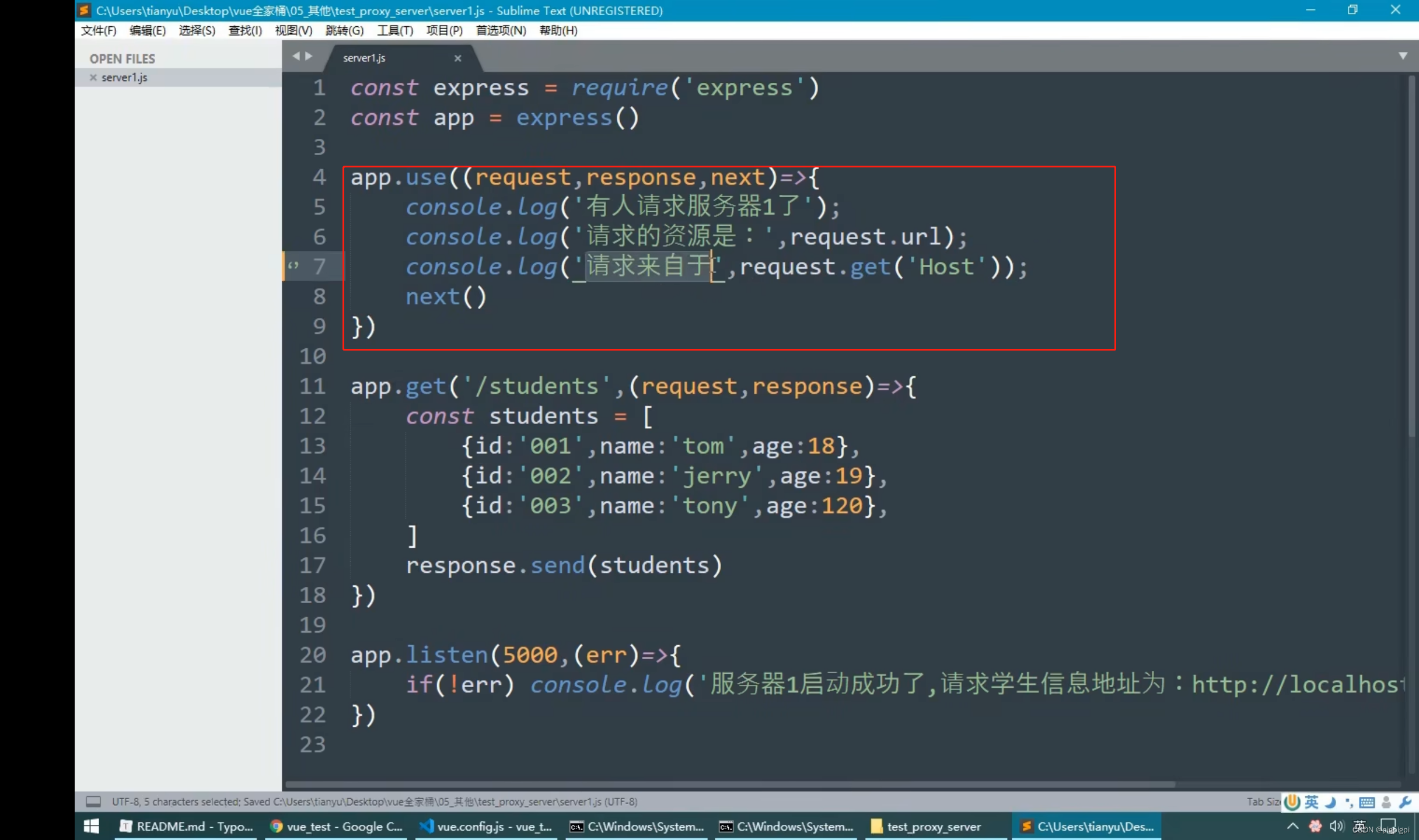Click the status bar encoding and save message

[375, 801]
